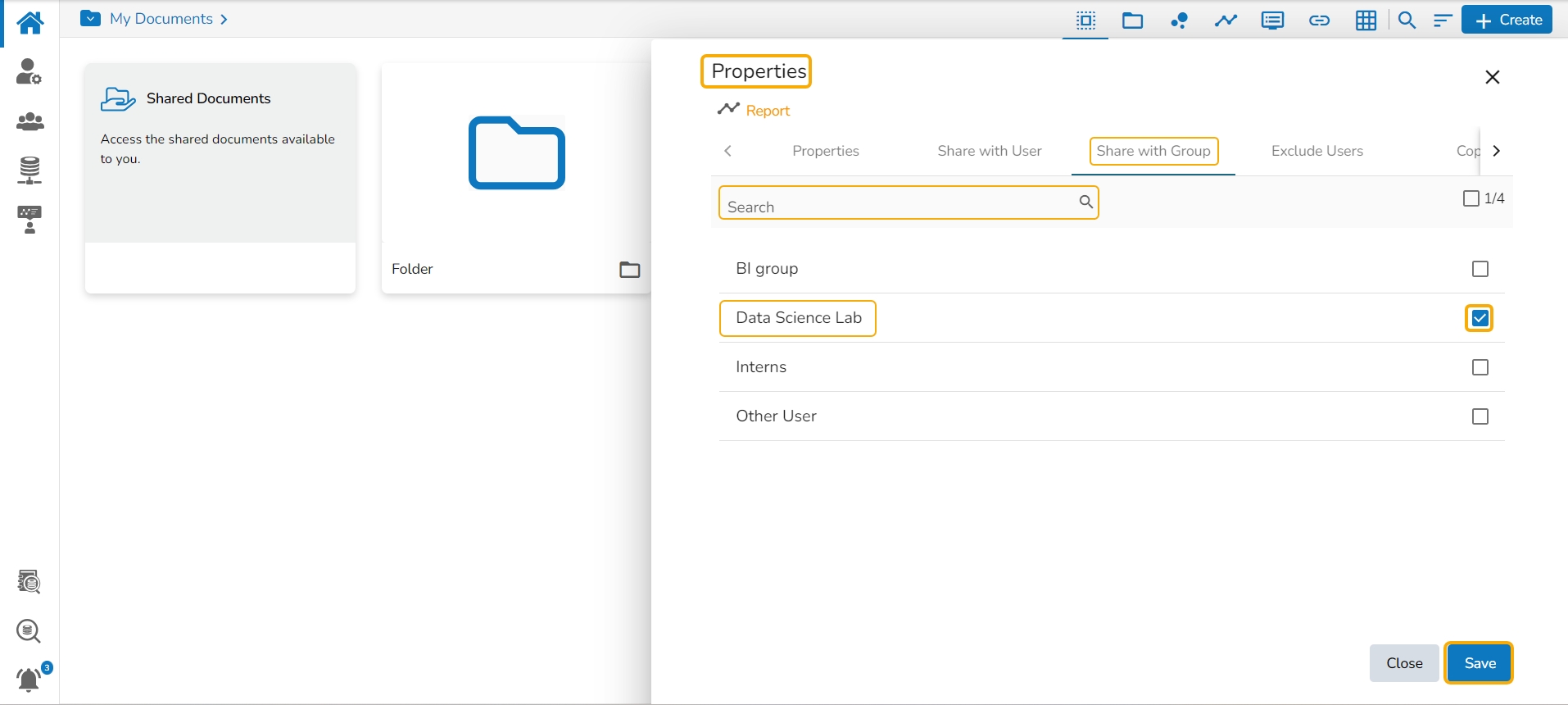
Task: Enable the Interns group checkbox
Action: (1480, 367)
